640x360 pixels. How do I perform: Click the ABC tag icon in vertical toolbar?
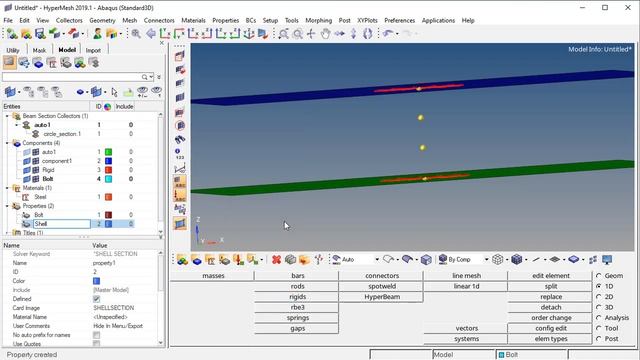point(180,182)
